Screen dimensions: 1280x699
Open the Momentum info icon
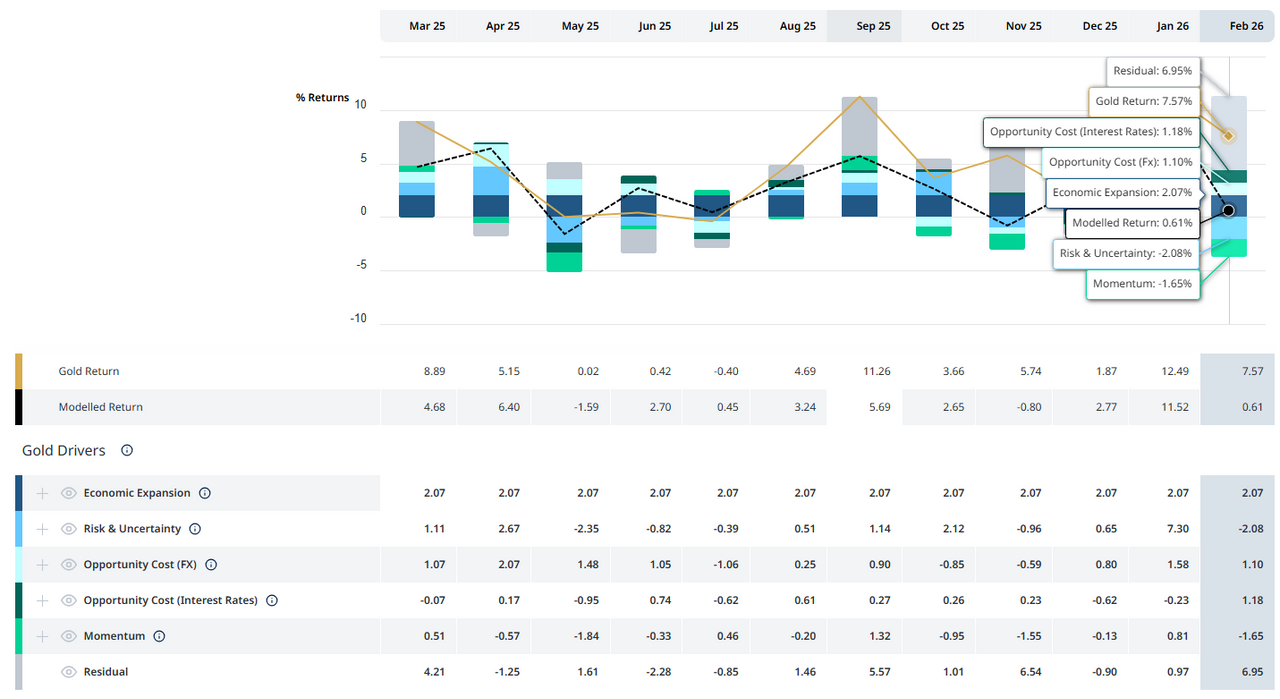pos(159,636)
